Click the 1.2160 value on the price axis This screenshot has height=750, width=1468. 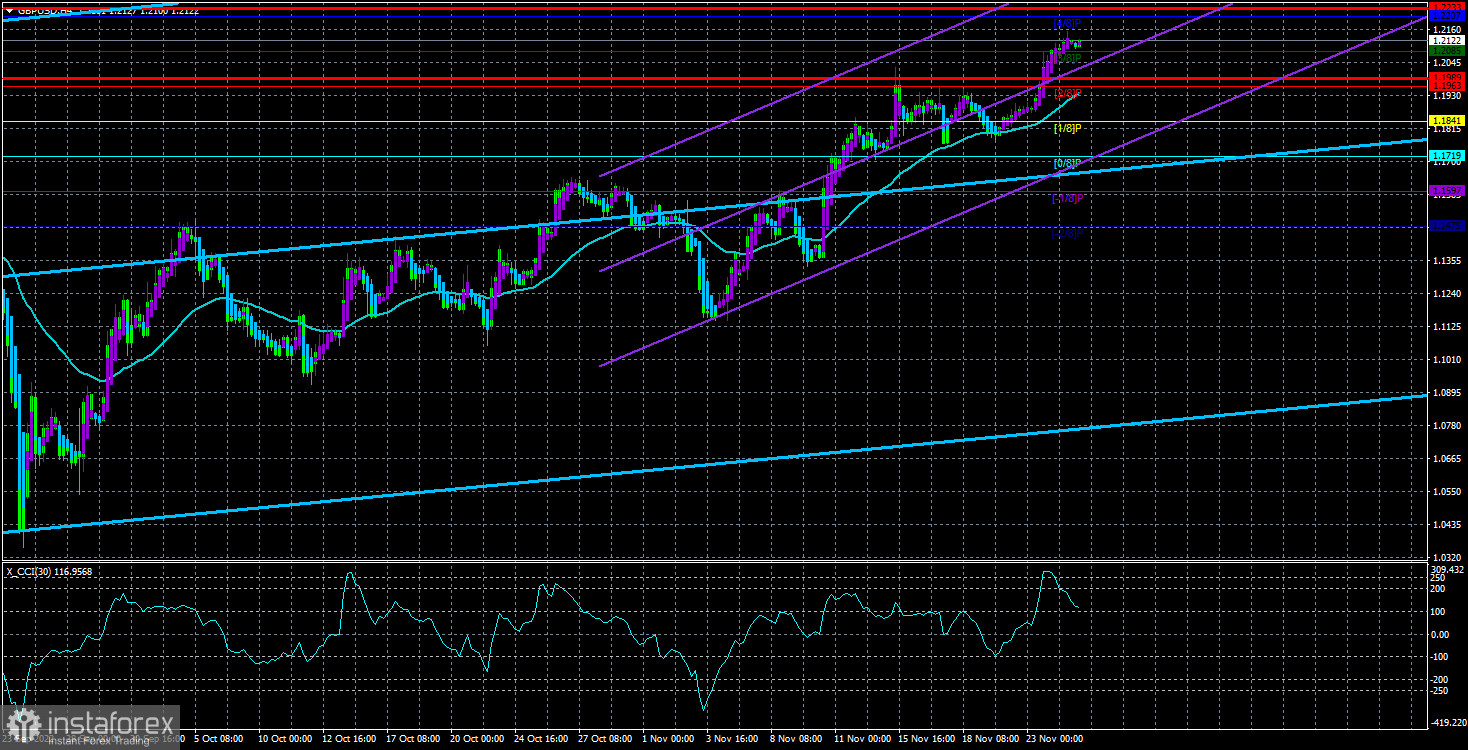(x=1445, y=30)
